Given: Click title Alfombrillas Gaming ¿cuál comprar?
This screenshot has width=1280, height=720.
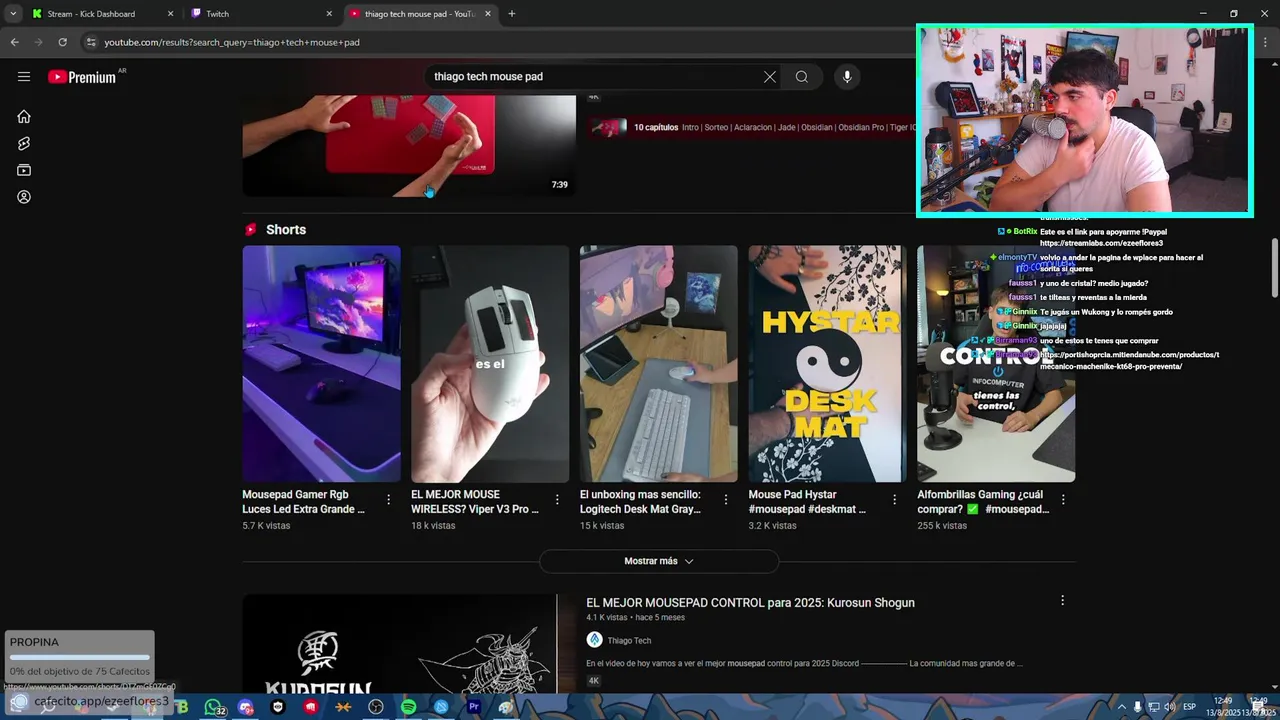Looking at the screenshot, I should click(983, 502).
